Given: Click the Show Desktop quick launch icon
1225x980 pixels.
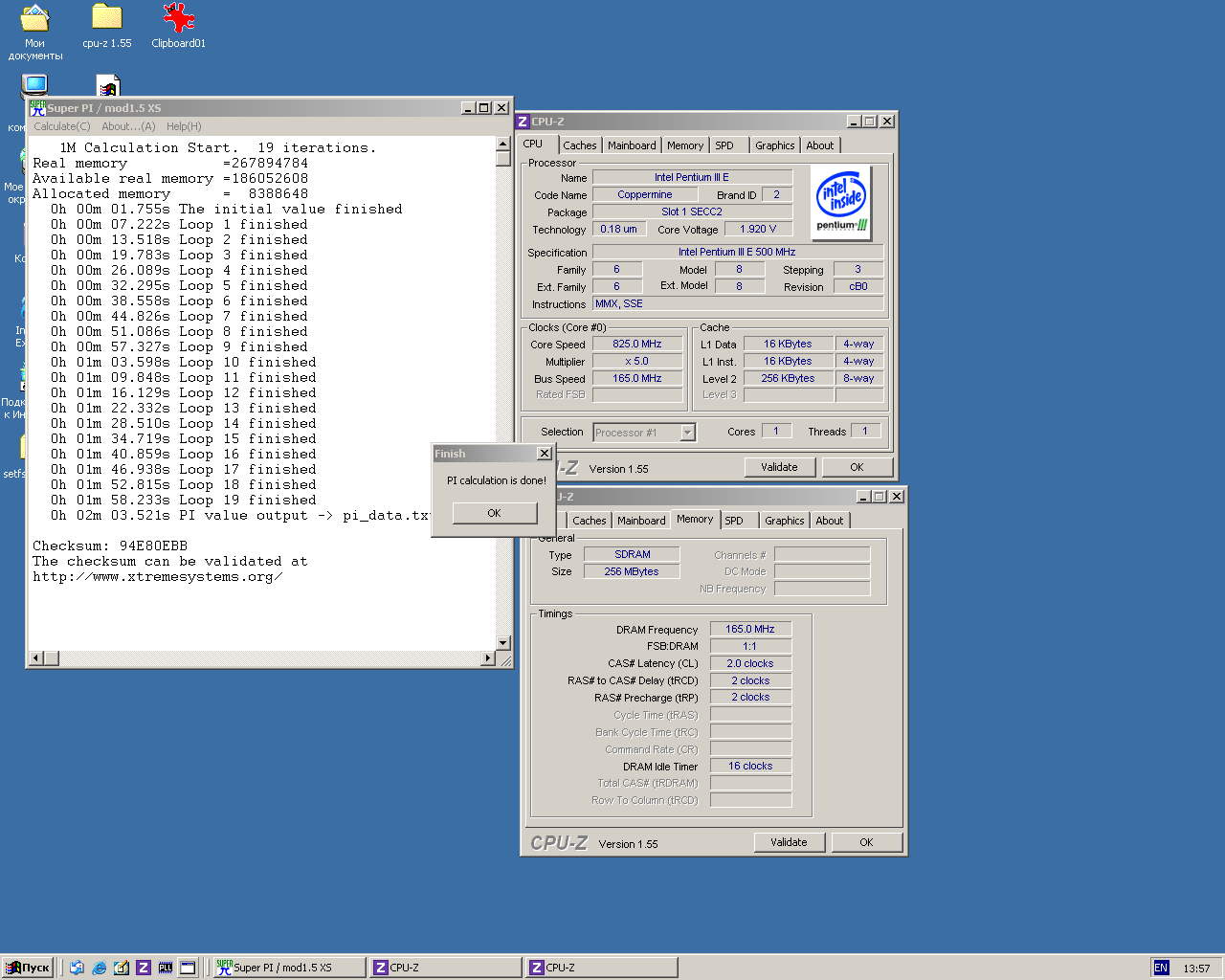Looking at the screenshot, I should tap(77, 968).
